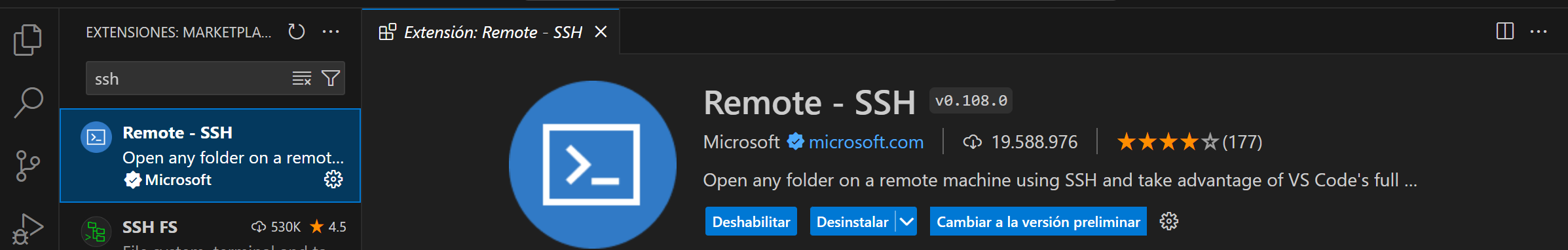Open the Explorer view in activity bar

coord(28,39)
